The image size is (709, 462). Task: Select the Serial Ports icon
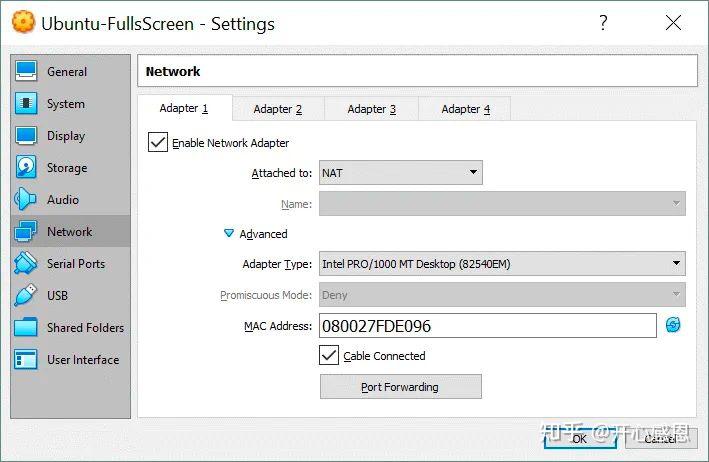[x=26, y=264]
